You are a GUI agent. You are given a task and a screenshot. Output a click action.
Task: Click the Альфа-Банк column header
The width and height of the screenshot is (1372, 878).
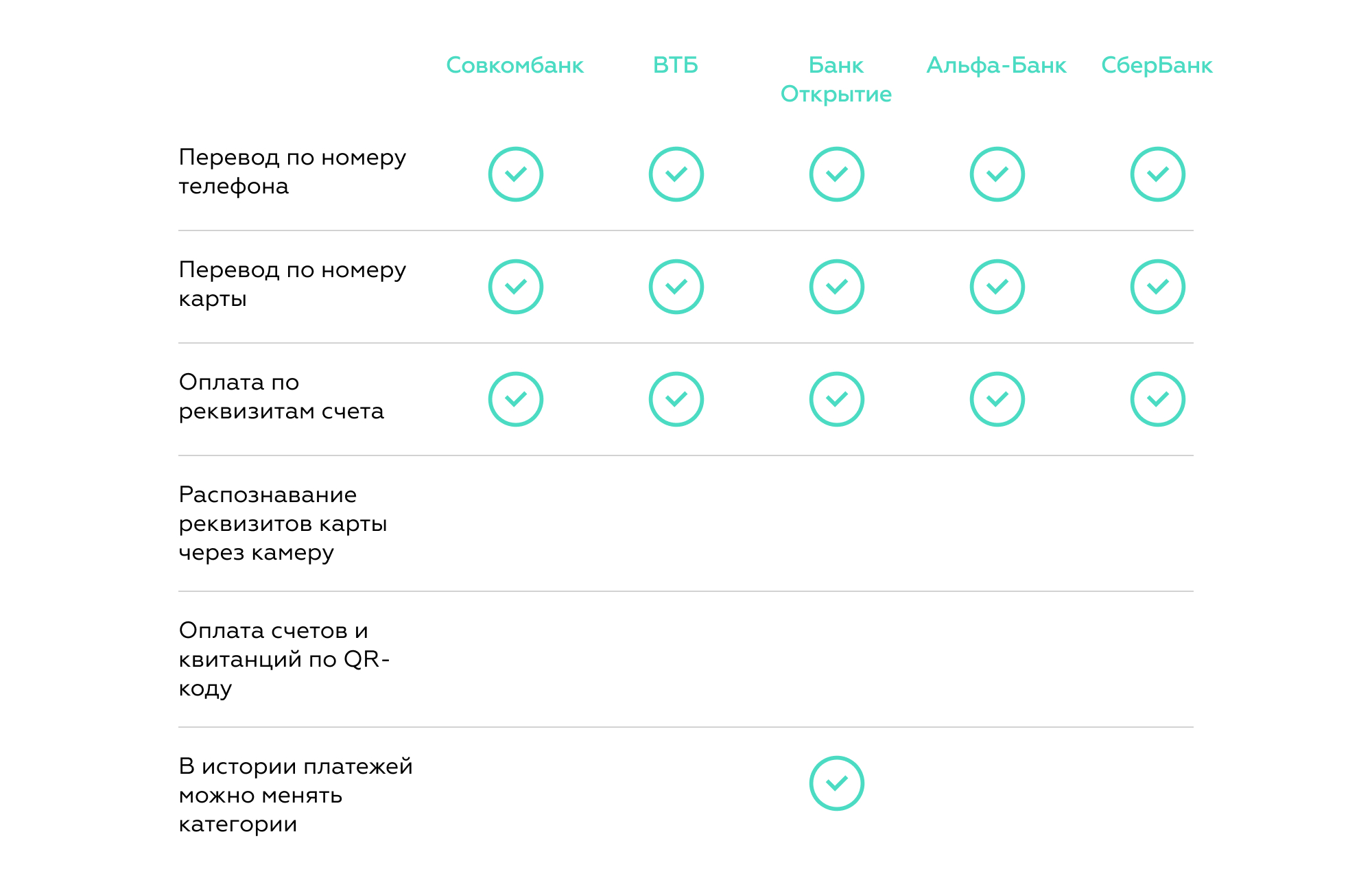(x=996, y=65)
